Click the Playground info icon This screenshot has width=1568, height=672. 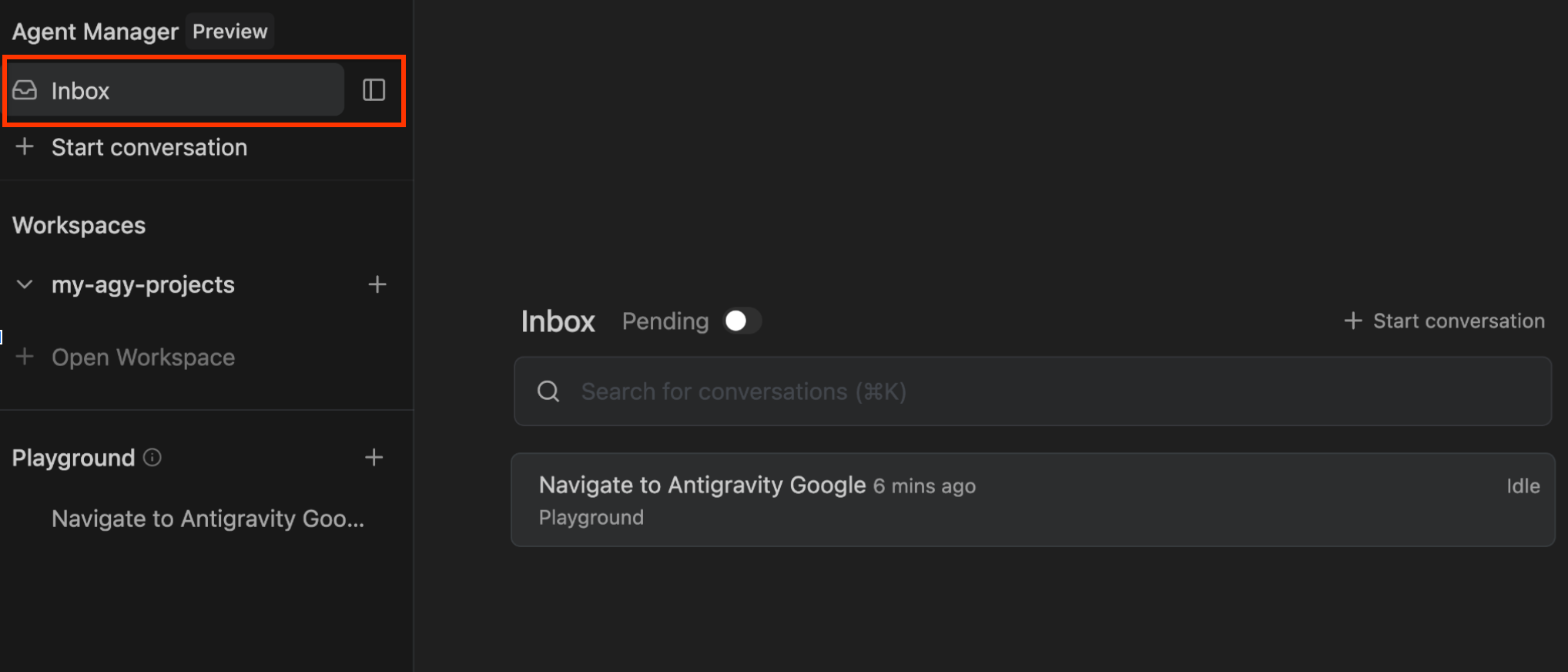152,458
